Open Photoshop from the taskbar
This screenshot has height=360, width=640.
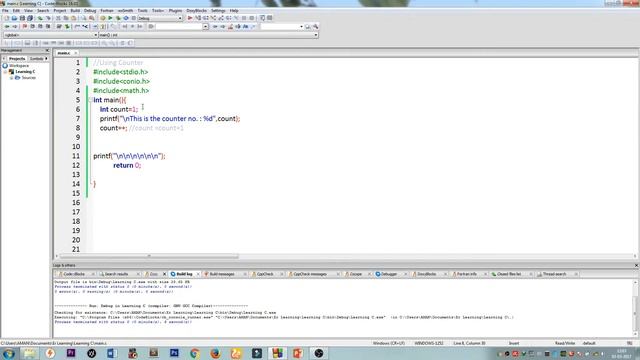click(x=174, y=353)
